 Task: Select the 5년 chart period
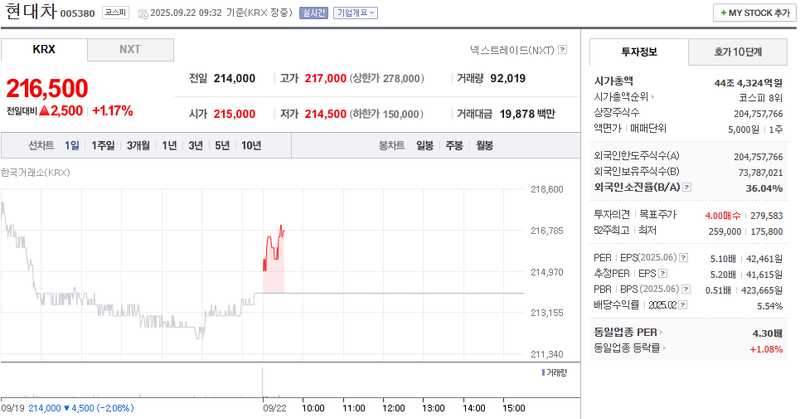[x=222, y=145]
